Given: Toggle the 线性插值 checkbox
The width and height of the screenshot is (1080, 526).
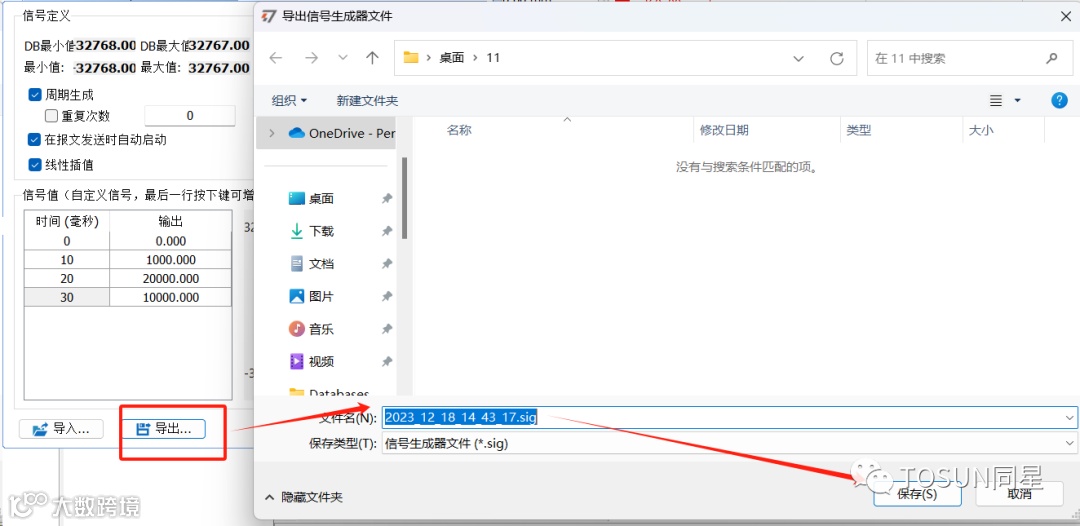Looking at the screenshot, I should pyautogui.click(x=34, y=165).
